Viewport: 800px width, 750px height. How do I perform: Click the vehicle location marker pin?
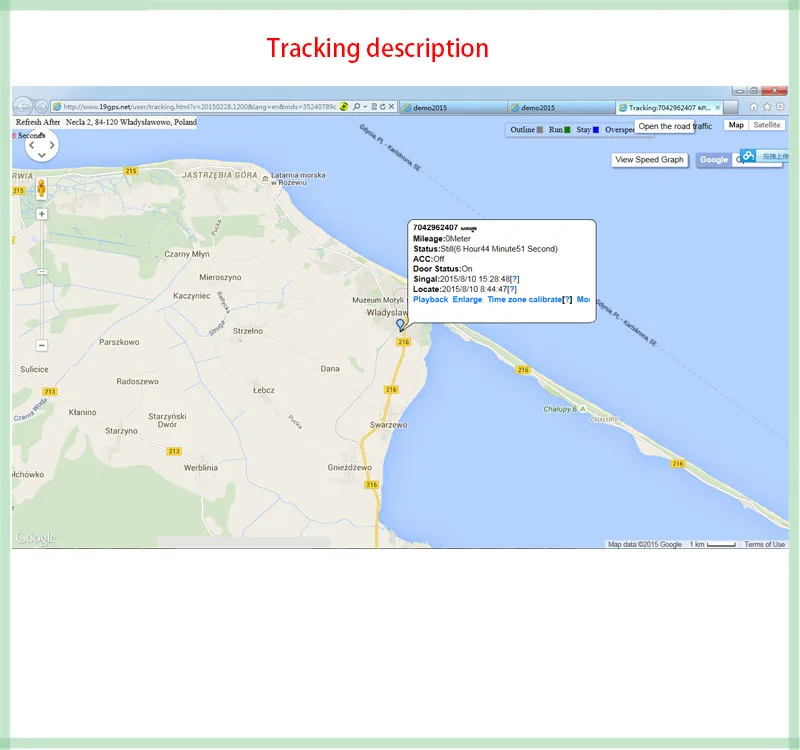[401, 324]
